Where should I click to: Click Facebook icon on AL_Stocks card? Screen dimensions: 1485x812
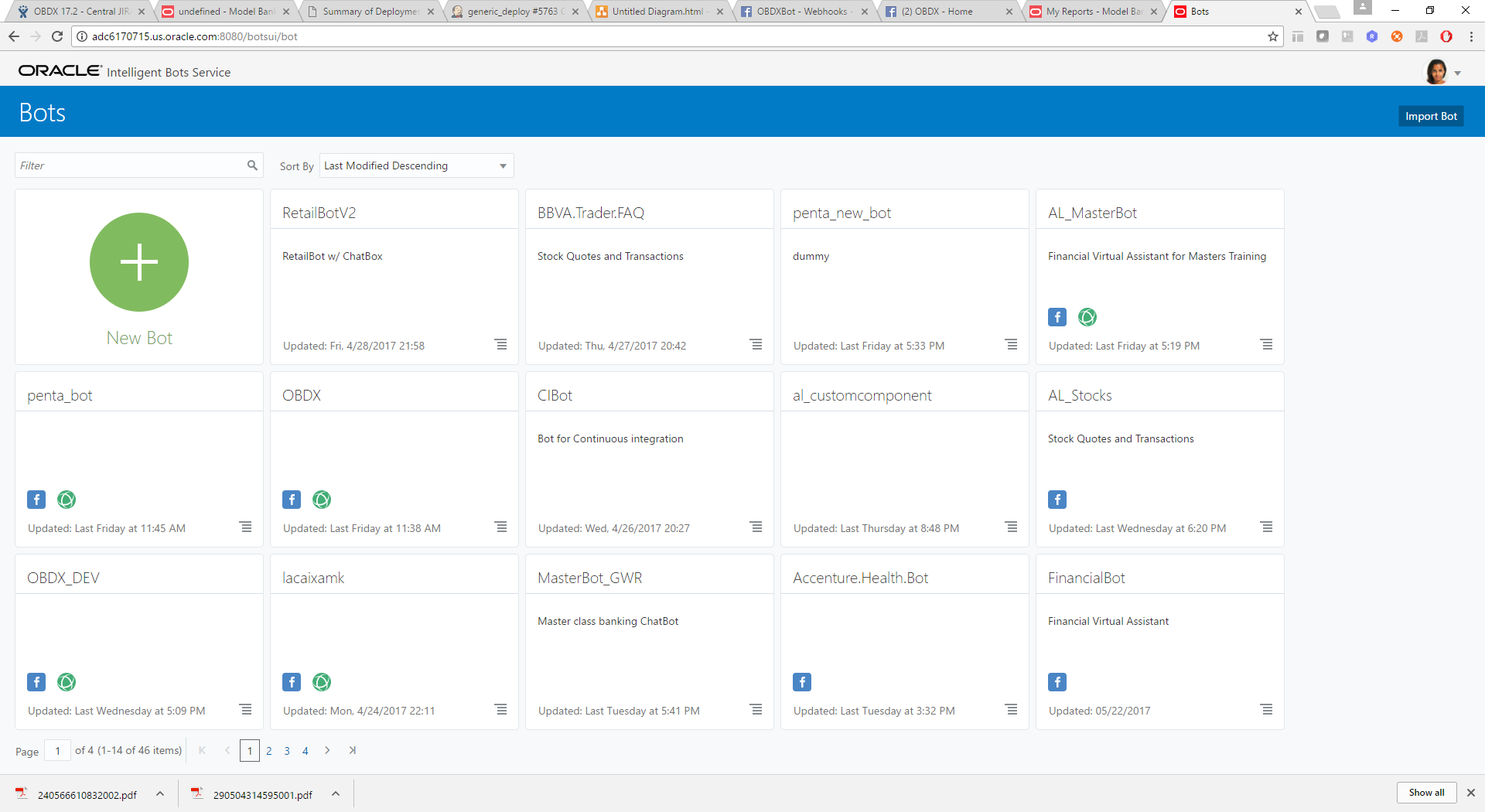tap(1057, 500)
